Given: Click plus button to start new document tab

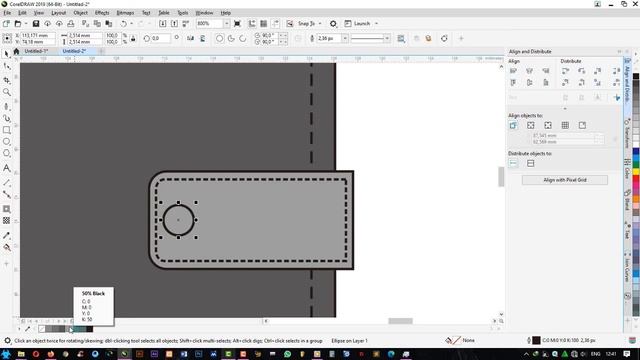Looking at the screenshot, I should [101, 51].
